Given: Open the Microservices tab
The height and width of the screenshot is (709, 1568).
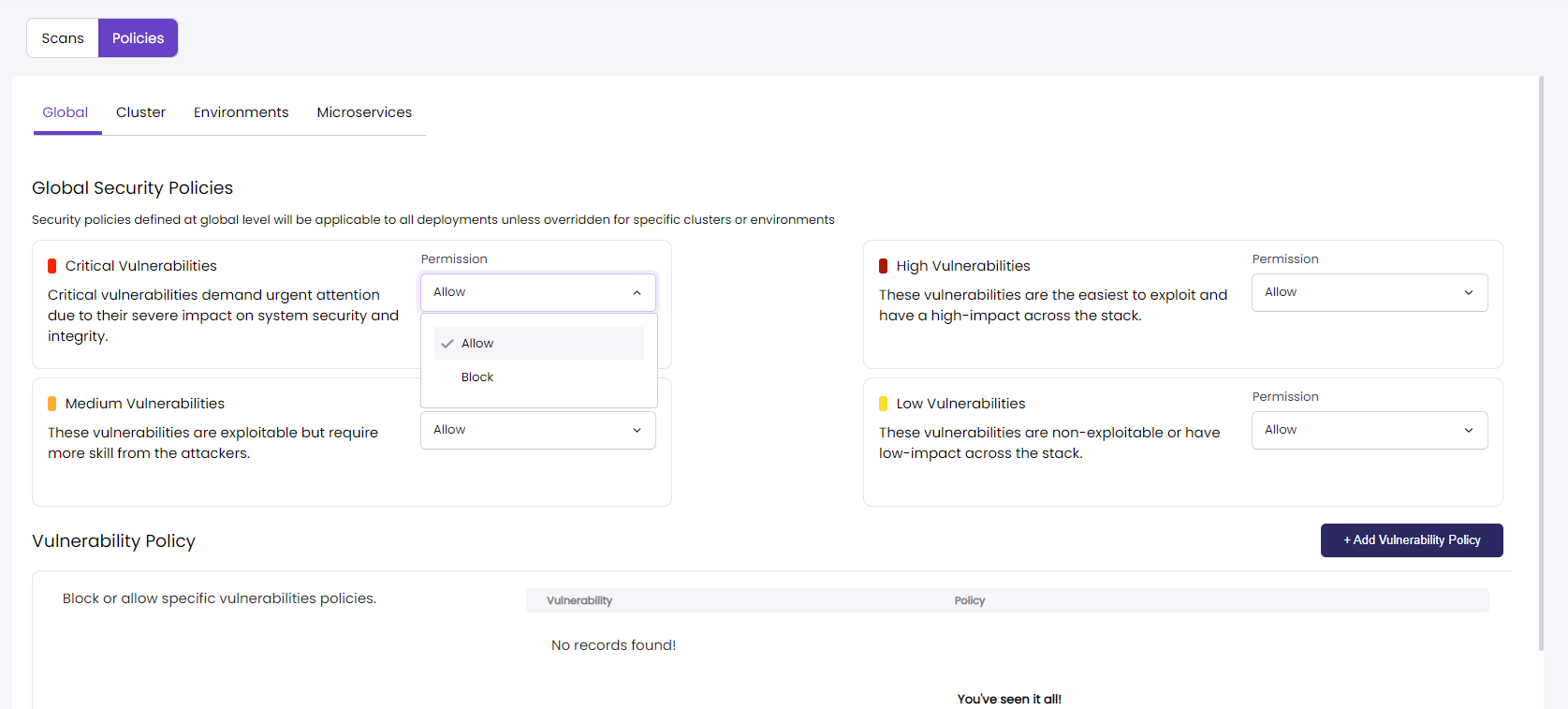Looking at the screenshot, I should (x=364, y=112).
